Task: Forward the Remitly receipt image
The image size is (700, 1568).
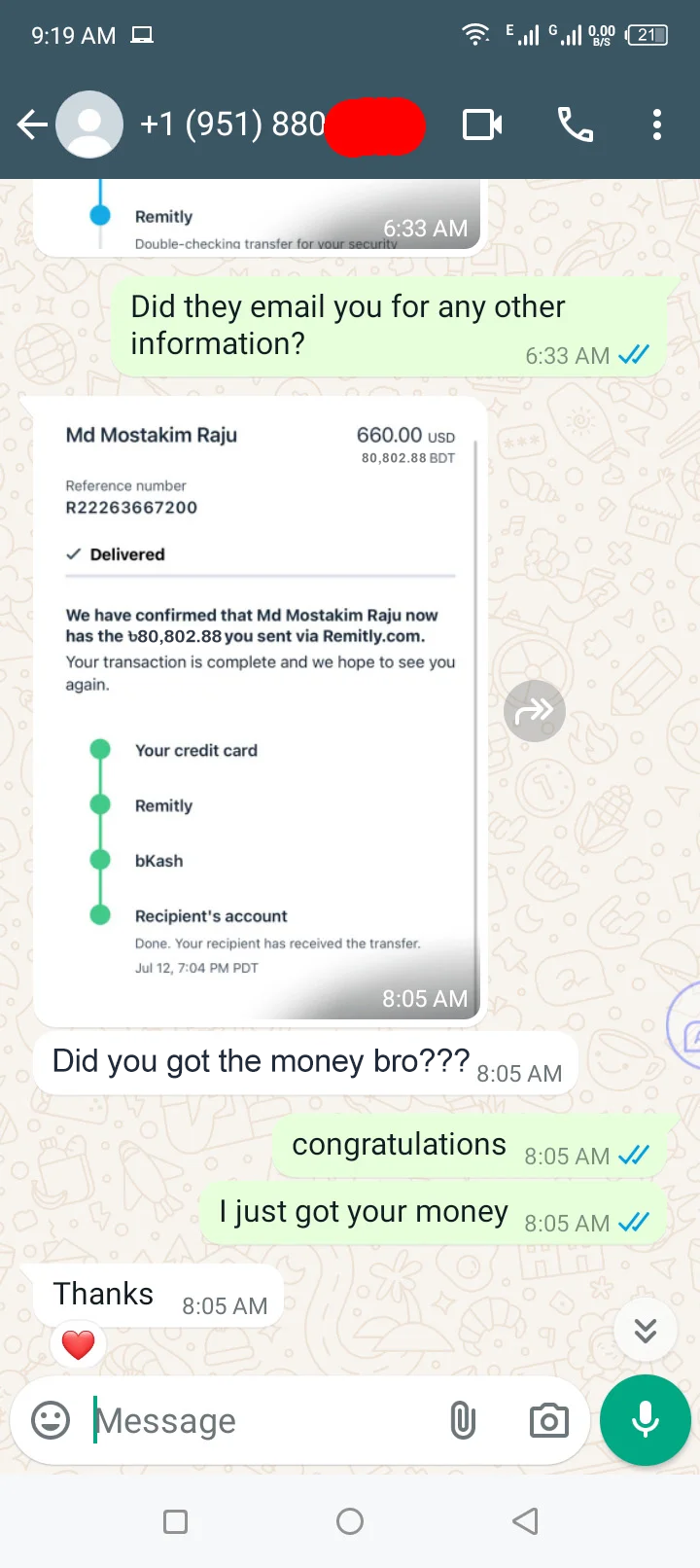Action: (x=535, y=711)
